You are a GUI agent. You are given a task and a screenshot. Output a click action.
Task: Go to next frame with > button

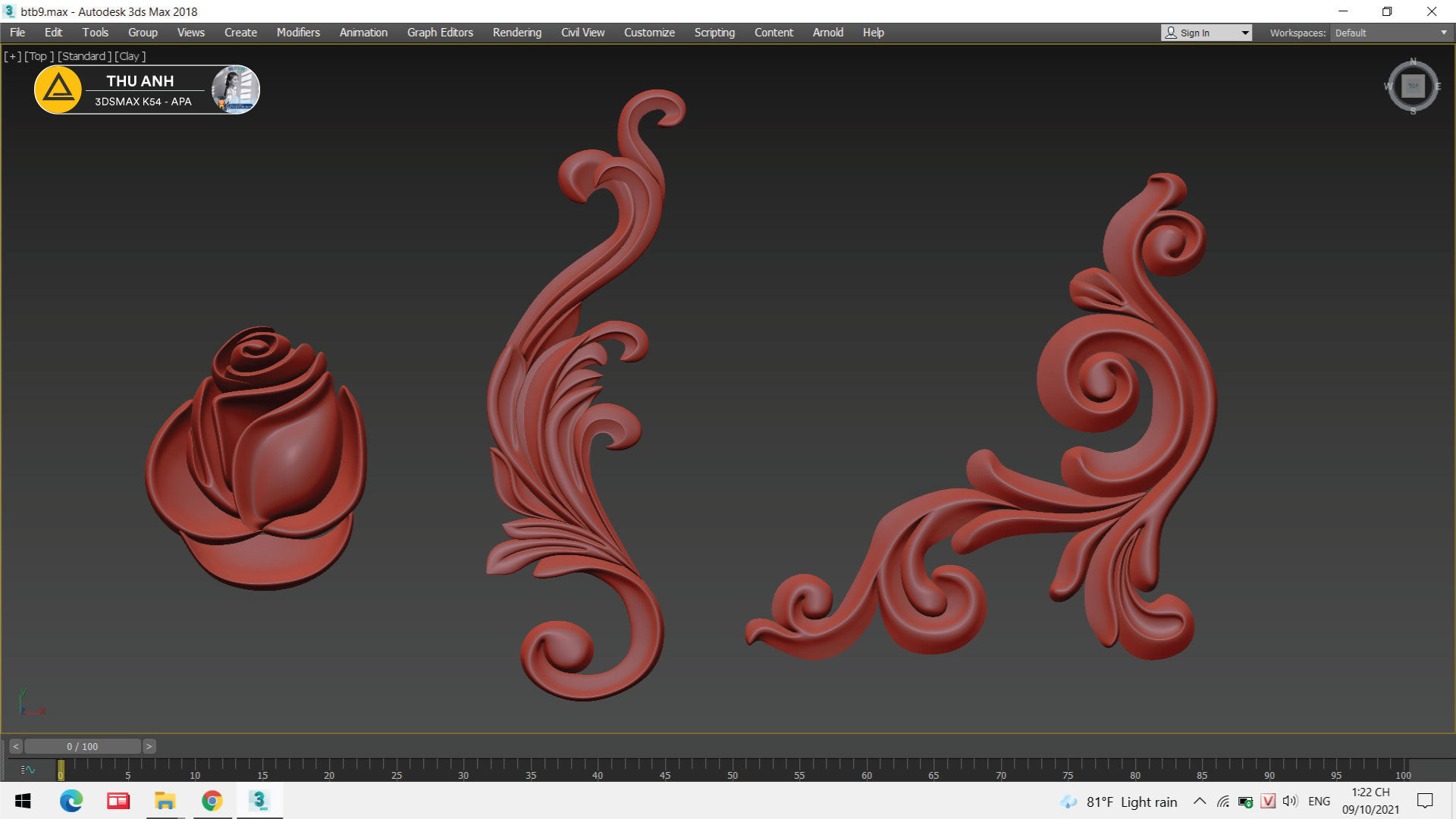149,746
